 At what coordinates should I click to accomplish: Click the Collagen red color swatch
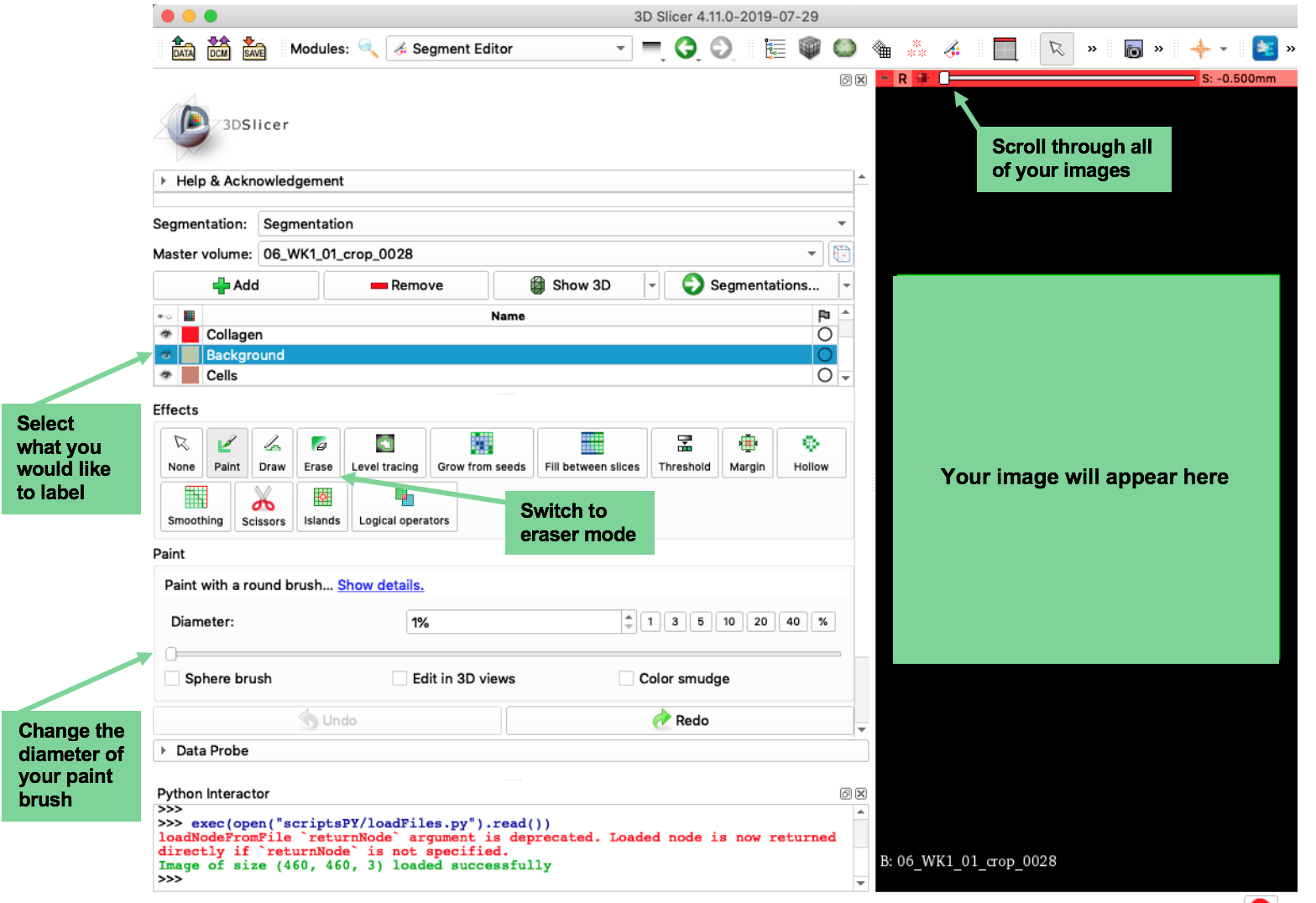[x=191, y=334]
